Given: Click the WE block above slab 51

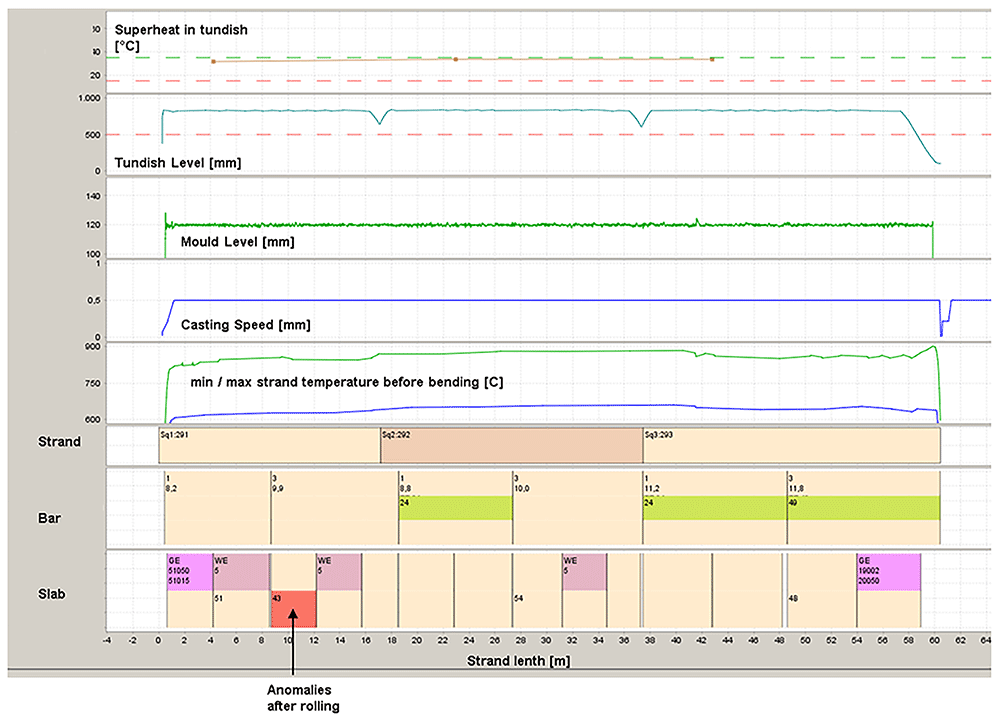Looking at the screenshot, I should [x=241, y=572].
